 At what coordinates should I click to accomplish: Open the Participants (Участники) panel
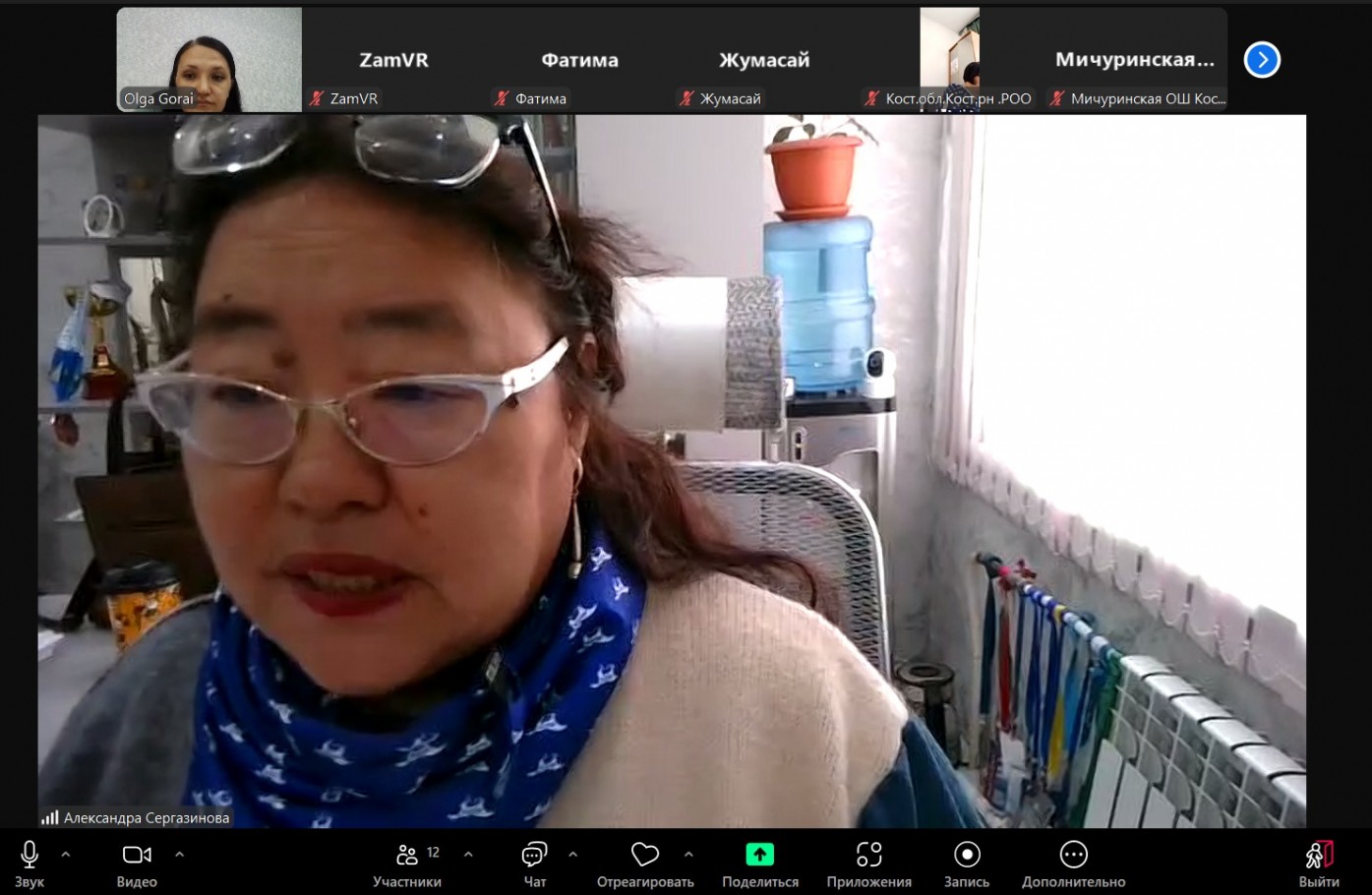click(407, 856)
